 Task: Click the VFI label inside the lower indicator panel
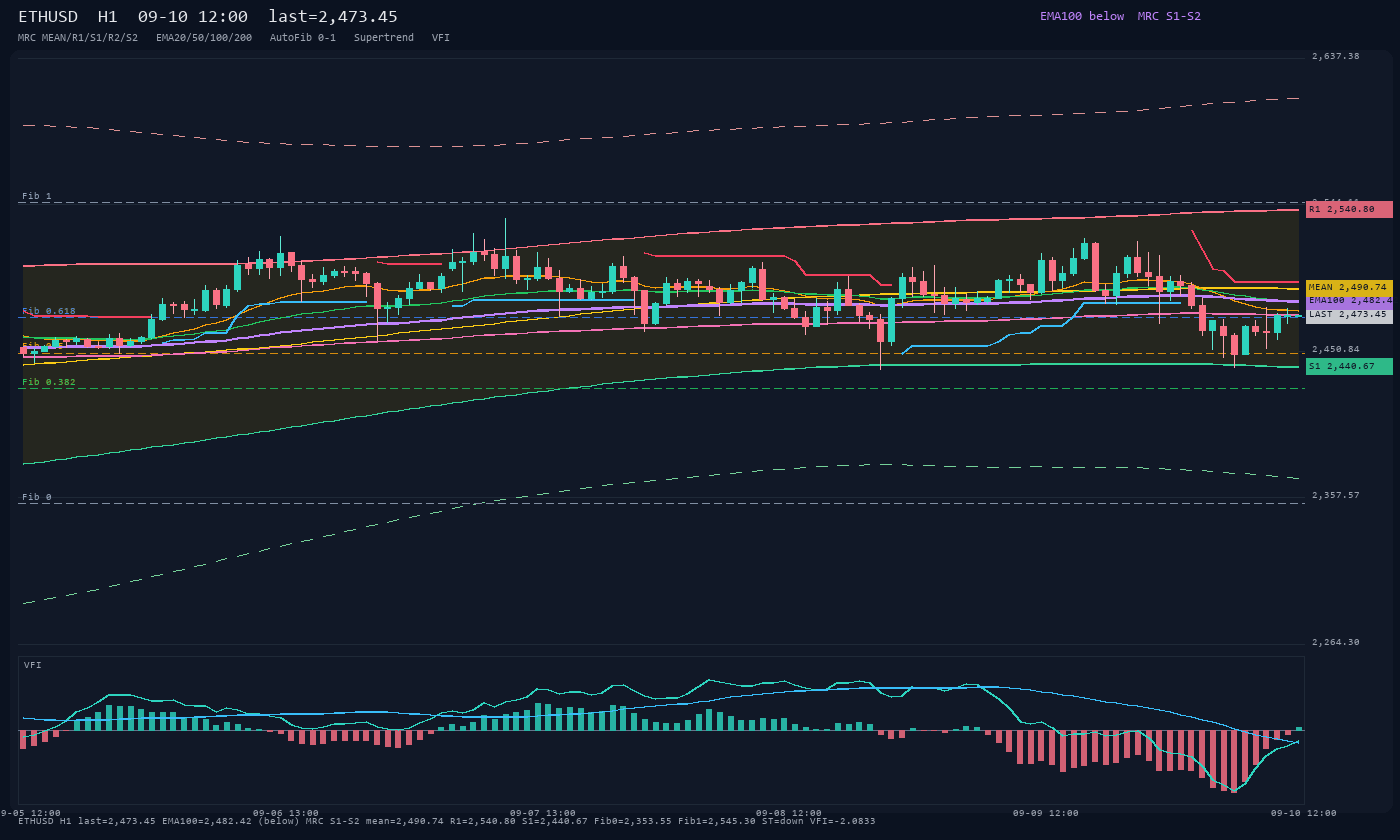point(33,665)
